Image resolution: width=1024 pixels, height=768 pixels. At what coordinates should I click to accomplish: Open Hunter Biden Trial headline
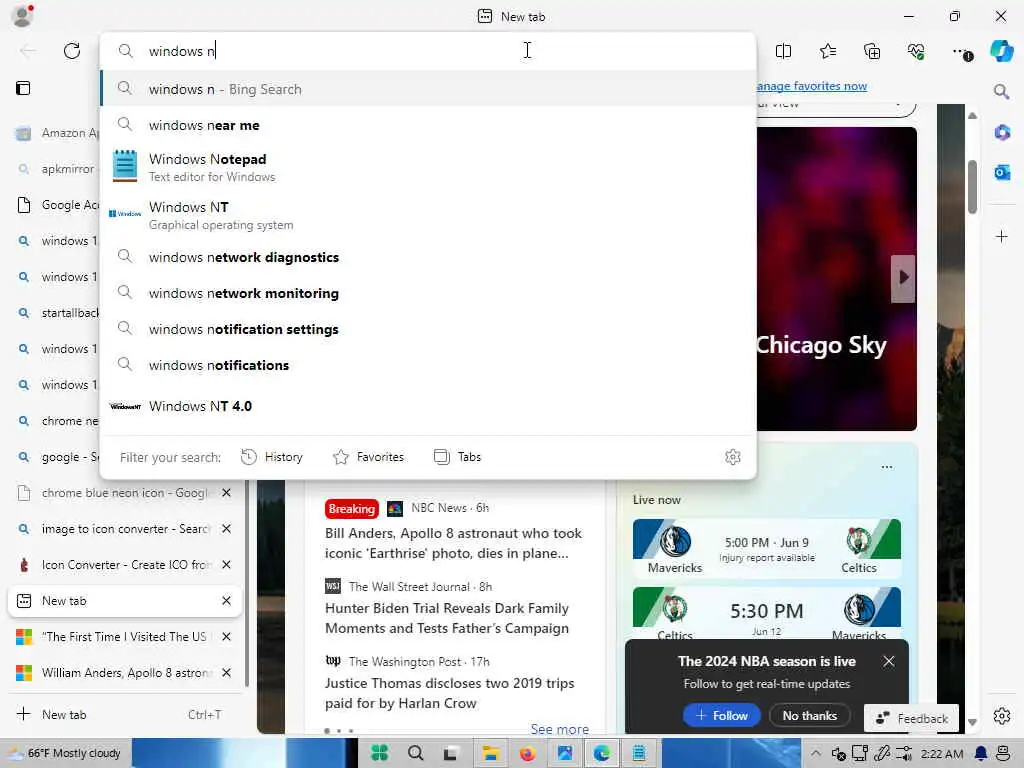coord(447,618)
